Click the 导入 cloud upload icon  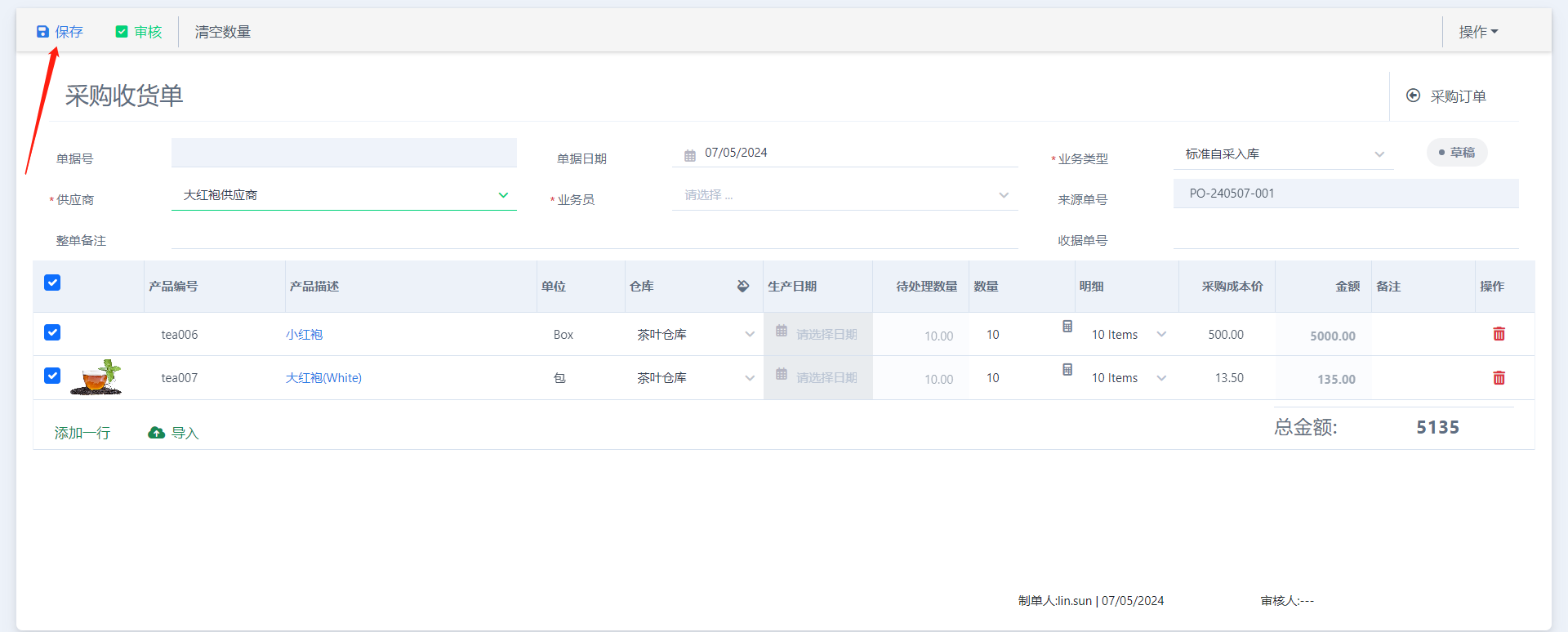(156, 433)
